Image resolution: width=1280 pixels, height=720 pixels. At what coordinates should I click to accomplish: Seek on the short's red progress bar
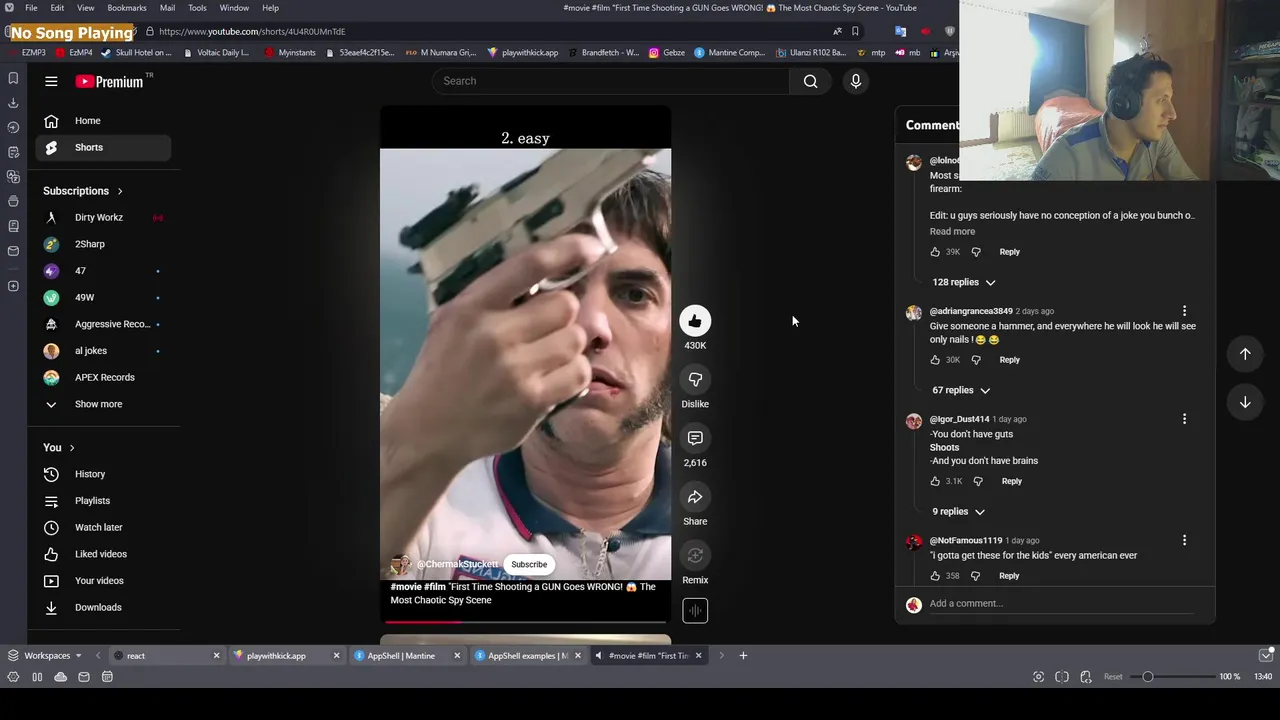pyautogui.click(x=525, y=622)
